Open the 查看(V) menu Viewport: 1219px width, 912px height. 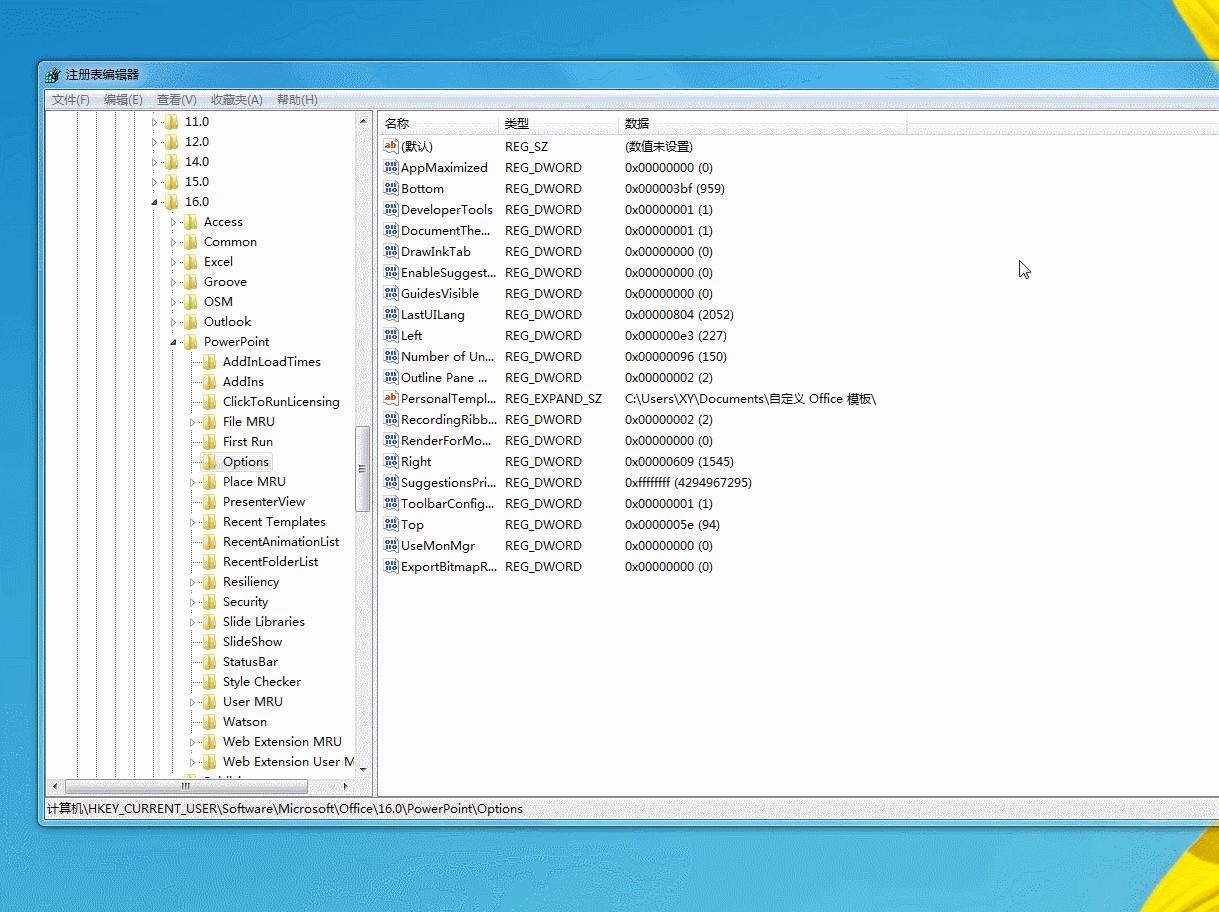[x=176, y=100]
